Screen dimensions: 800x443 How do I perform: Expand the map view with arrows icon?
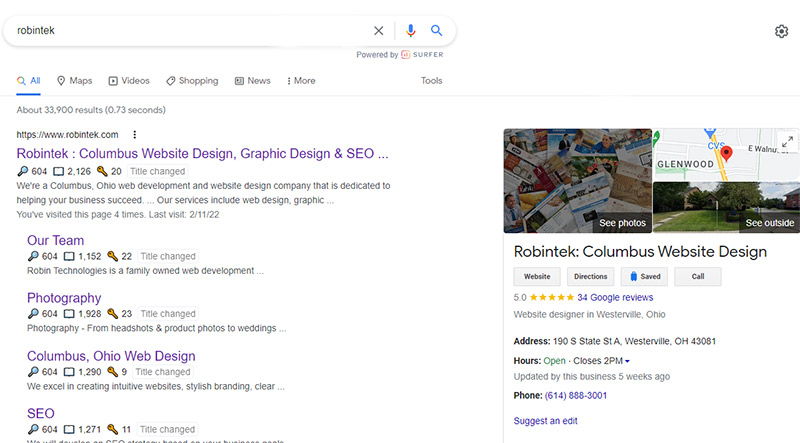[x=787, y=142]
